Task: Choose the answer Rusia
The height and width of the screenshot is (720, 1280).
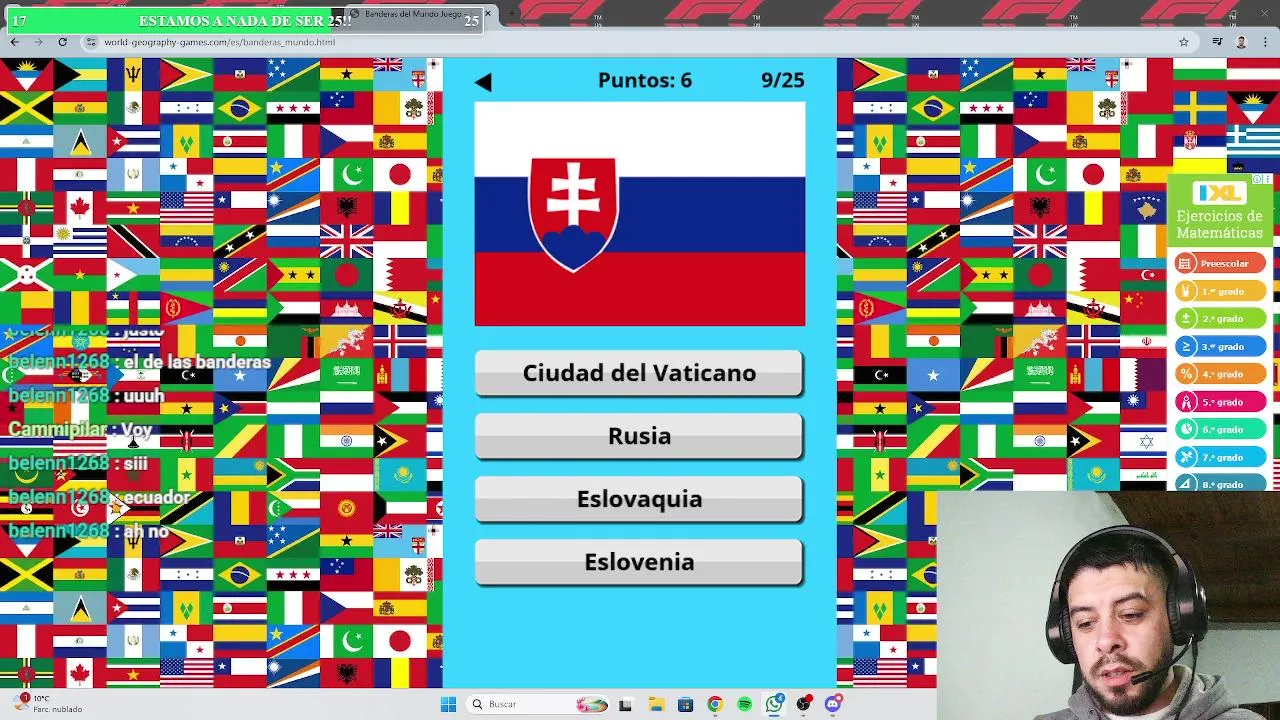Action: pos(639,436)
